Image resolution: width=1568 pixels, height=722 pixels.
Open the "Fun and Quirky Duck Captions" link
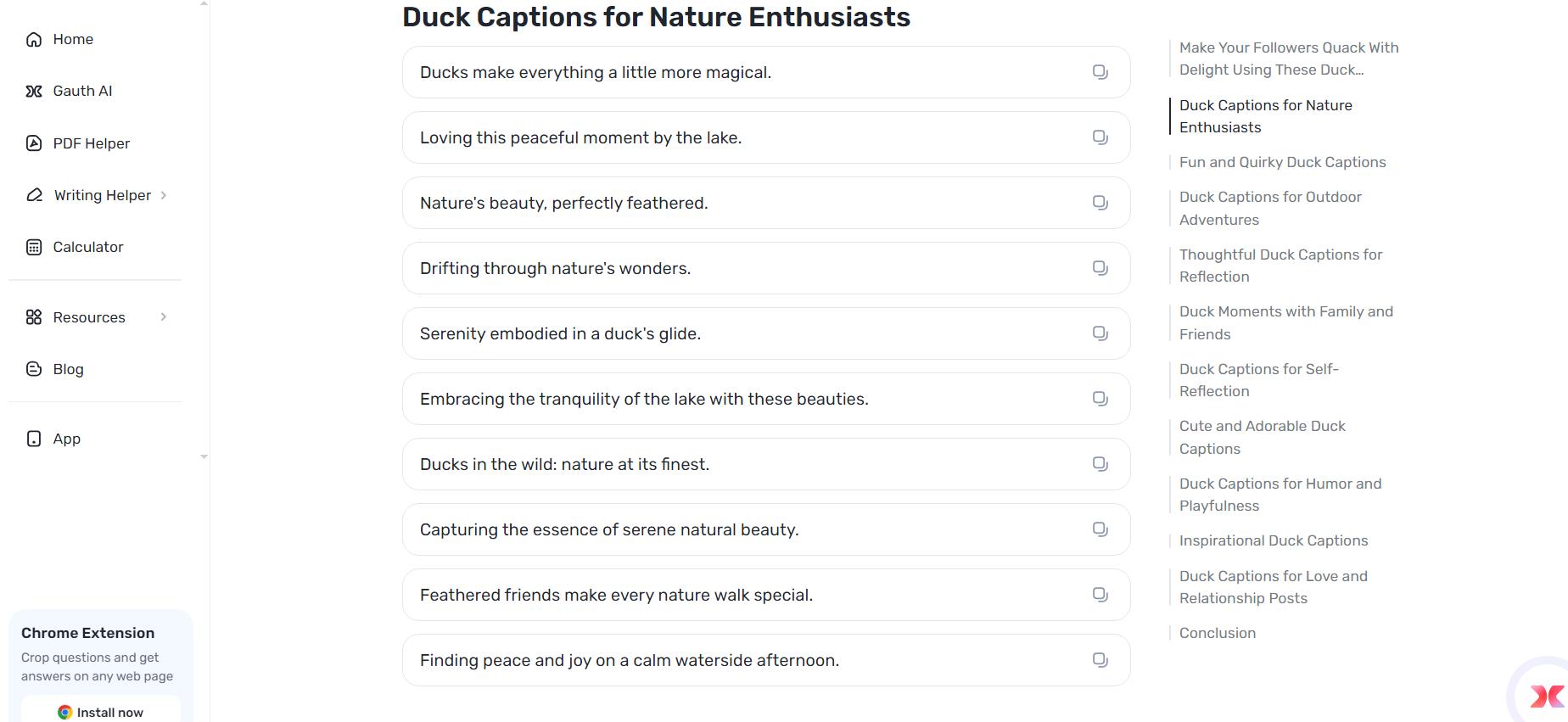click(1282, 162)
